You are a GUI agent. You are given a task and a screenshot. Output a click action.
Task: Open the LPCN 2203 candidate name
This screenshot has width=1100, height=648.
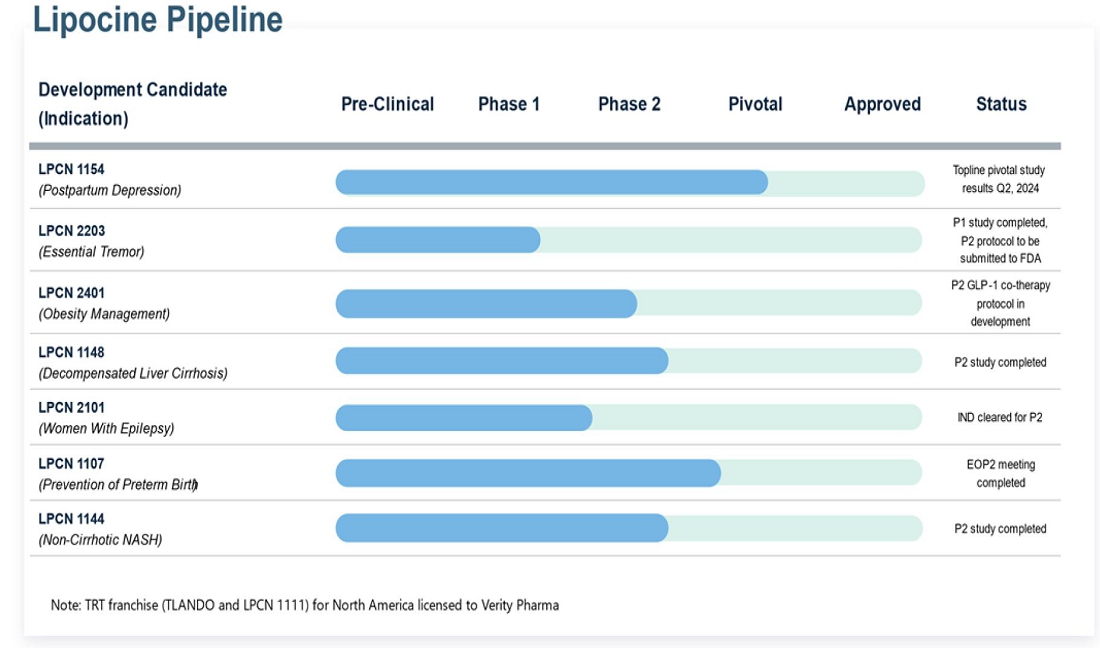pos(71,231)
